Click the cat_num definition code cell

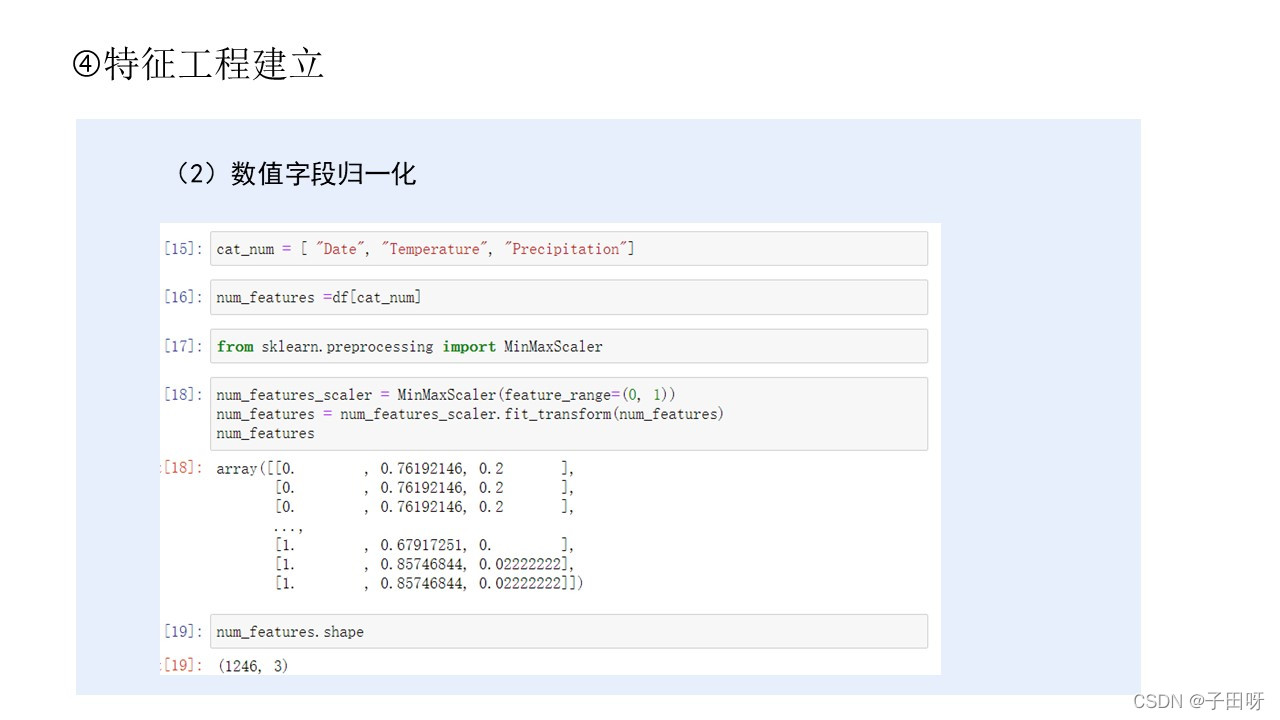pos(568,249)
